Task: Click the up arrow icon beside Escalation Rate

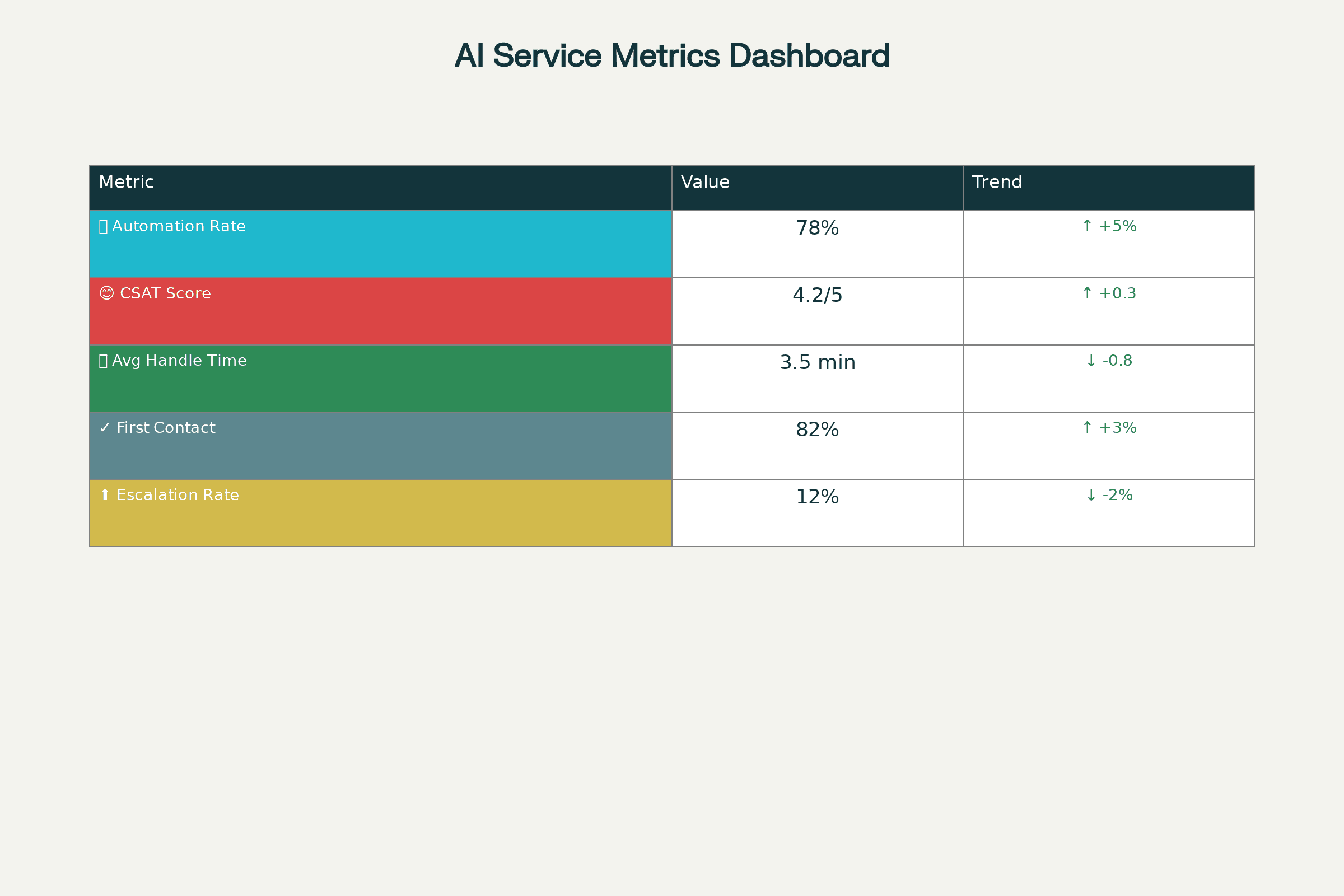Action: pos(105,495)
